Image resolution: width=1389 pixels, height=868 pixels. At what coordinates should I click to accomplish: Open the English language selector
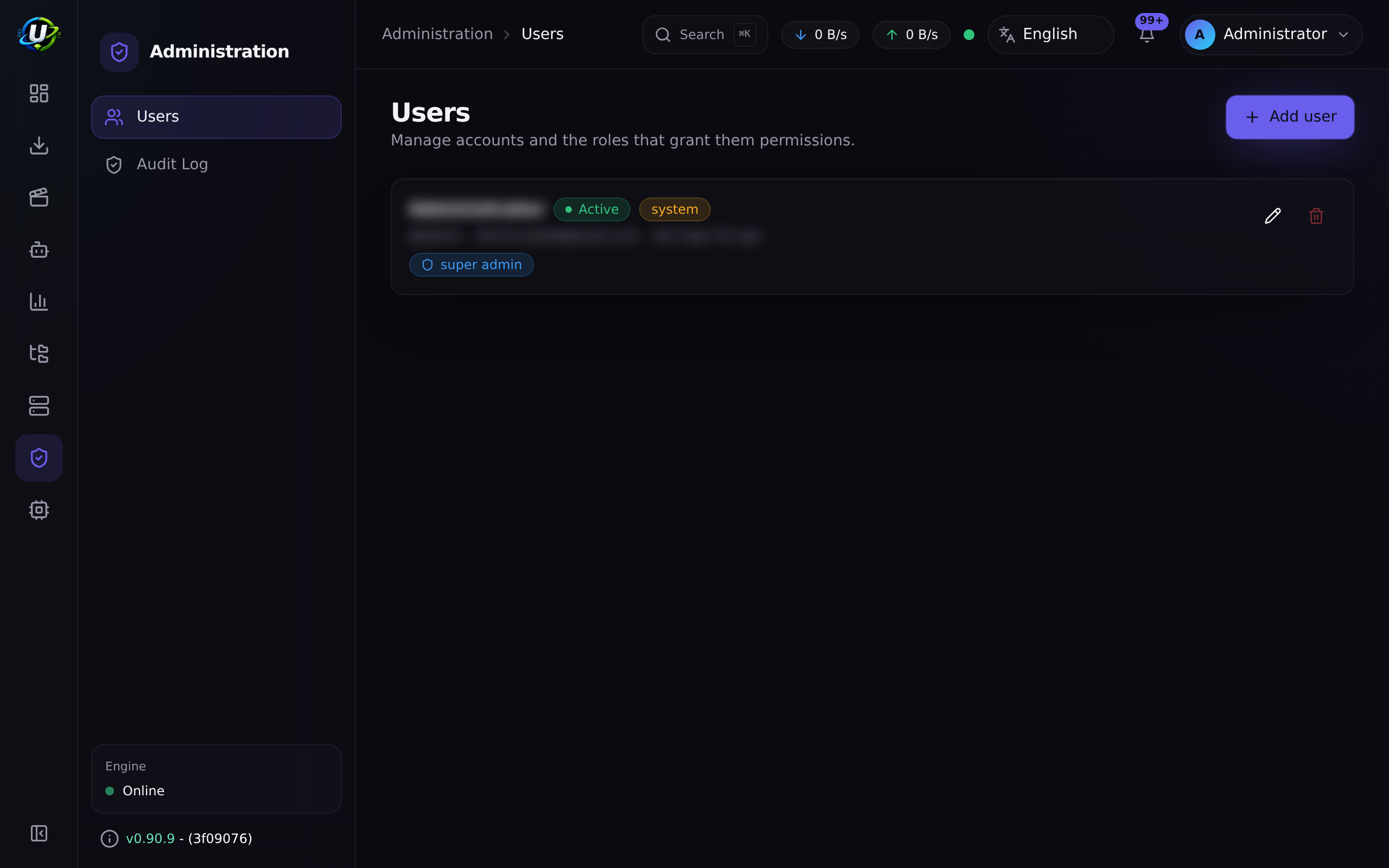[1050, 34]
